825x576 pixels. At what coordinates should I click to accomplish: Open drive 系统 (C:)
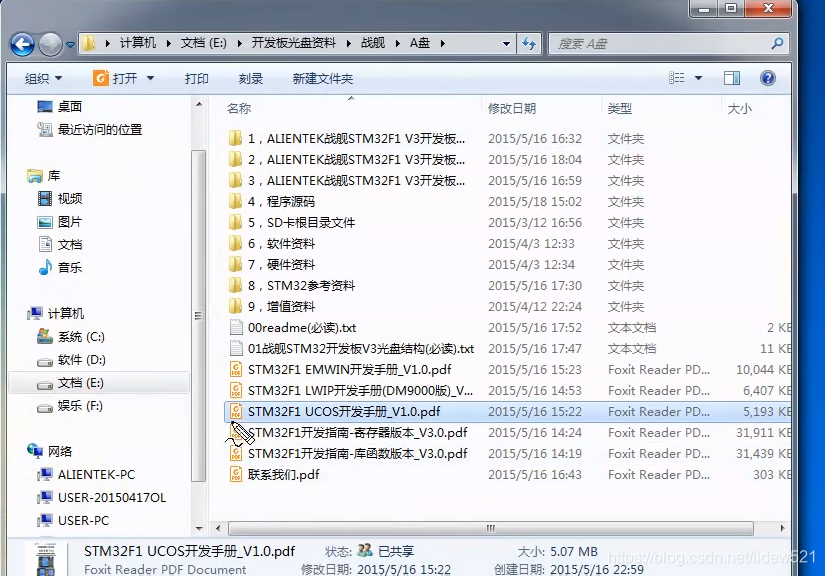pos(81,337)
